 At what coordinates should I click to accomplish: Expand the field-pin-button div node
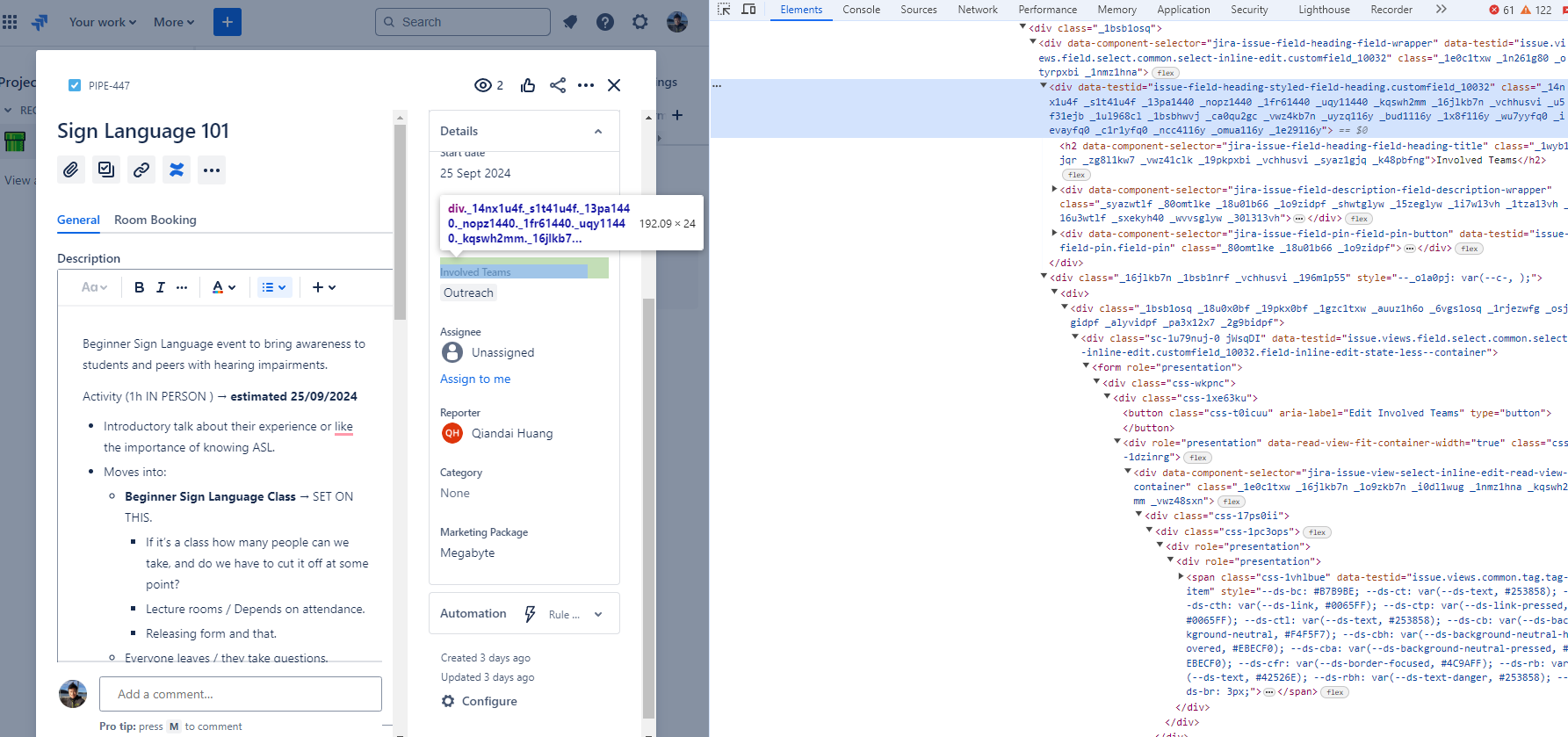click(x=1054, y=234)
